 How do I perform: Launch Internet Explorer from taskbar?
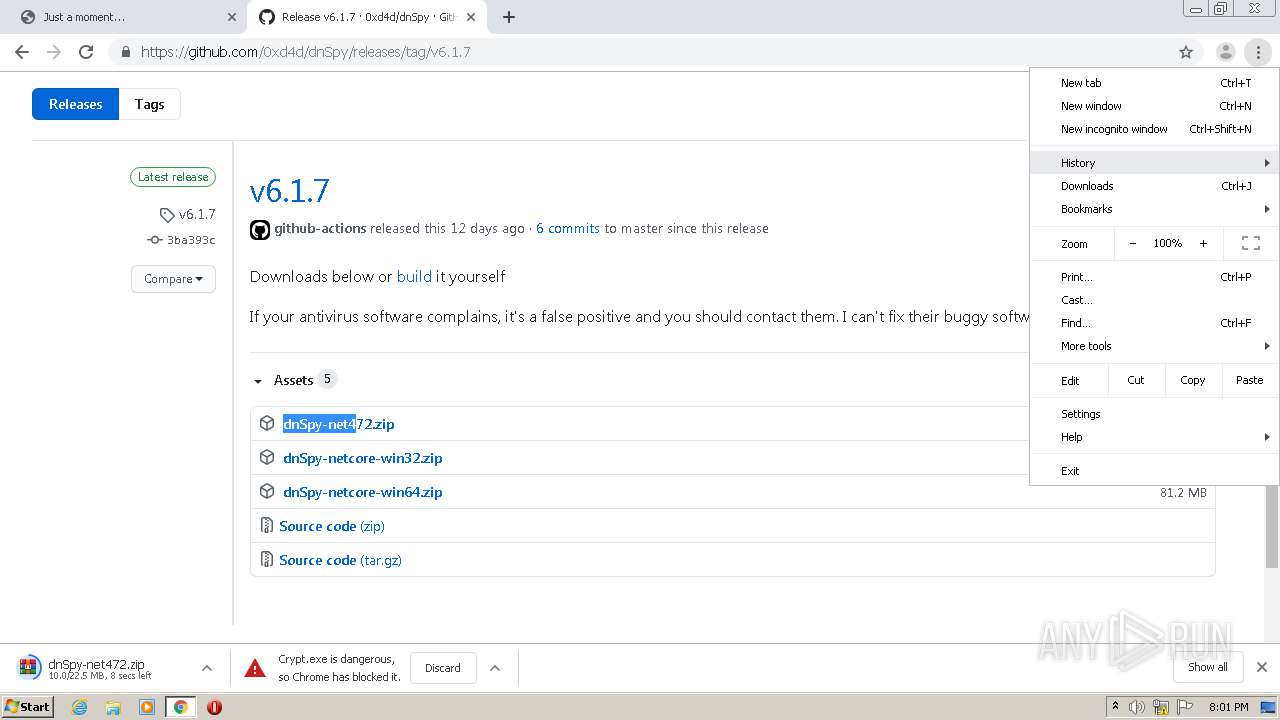point(80,707)
